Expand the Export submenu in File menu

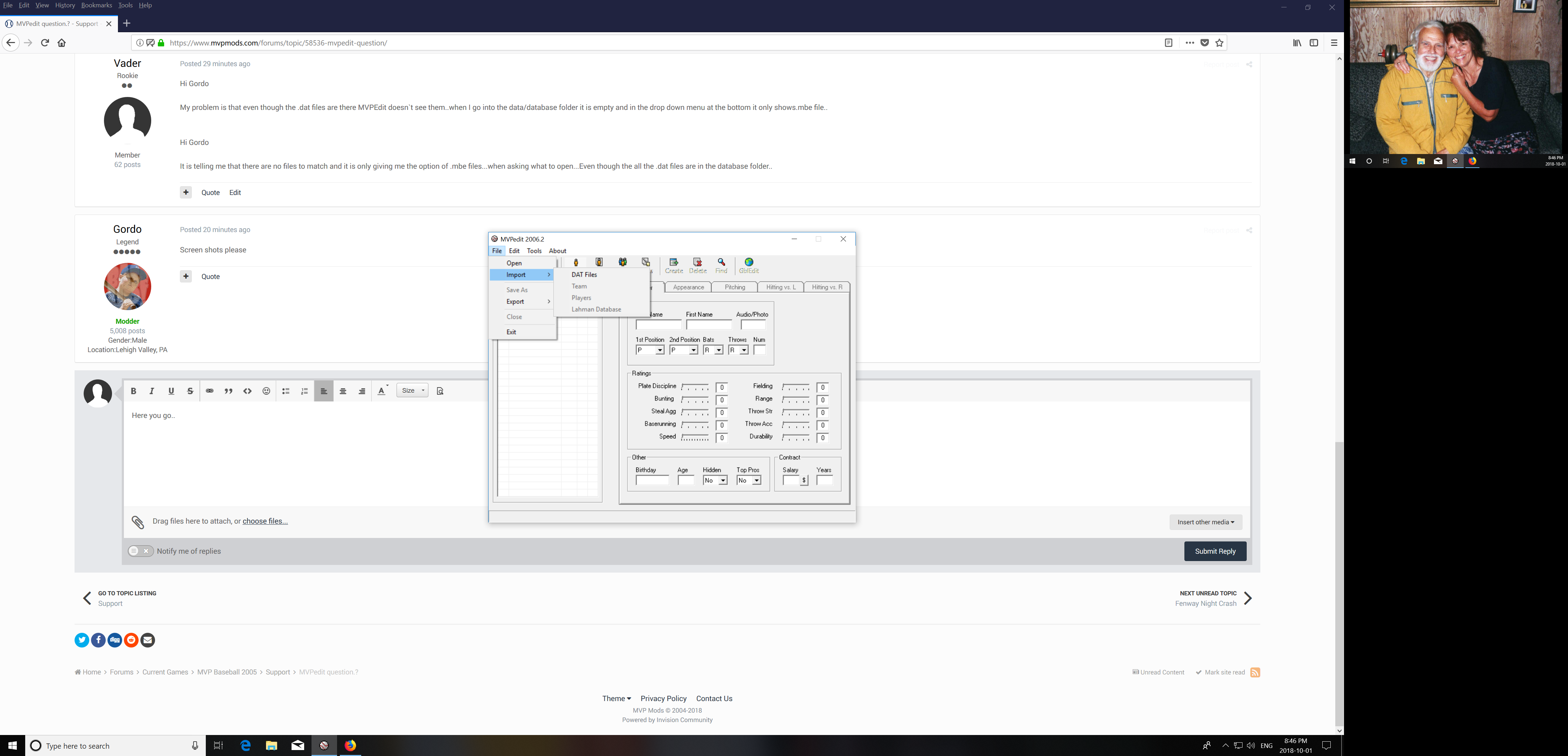click(x=524, y=301)
